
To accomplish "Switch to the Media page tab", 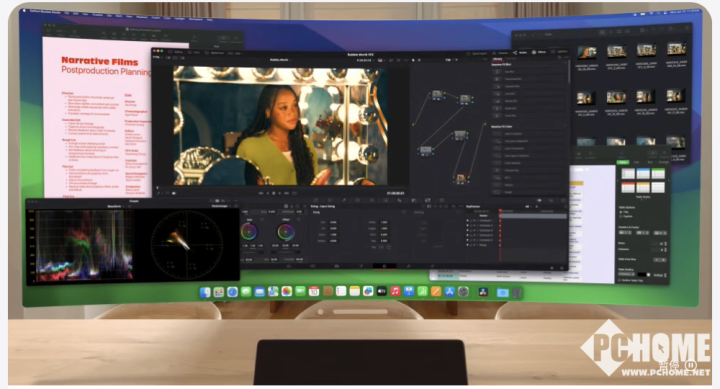I will pyautogui.click(x=289, y=266).
